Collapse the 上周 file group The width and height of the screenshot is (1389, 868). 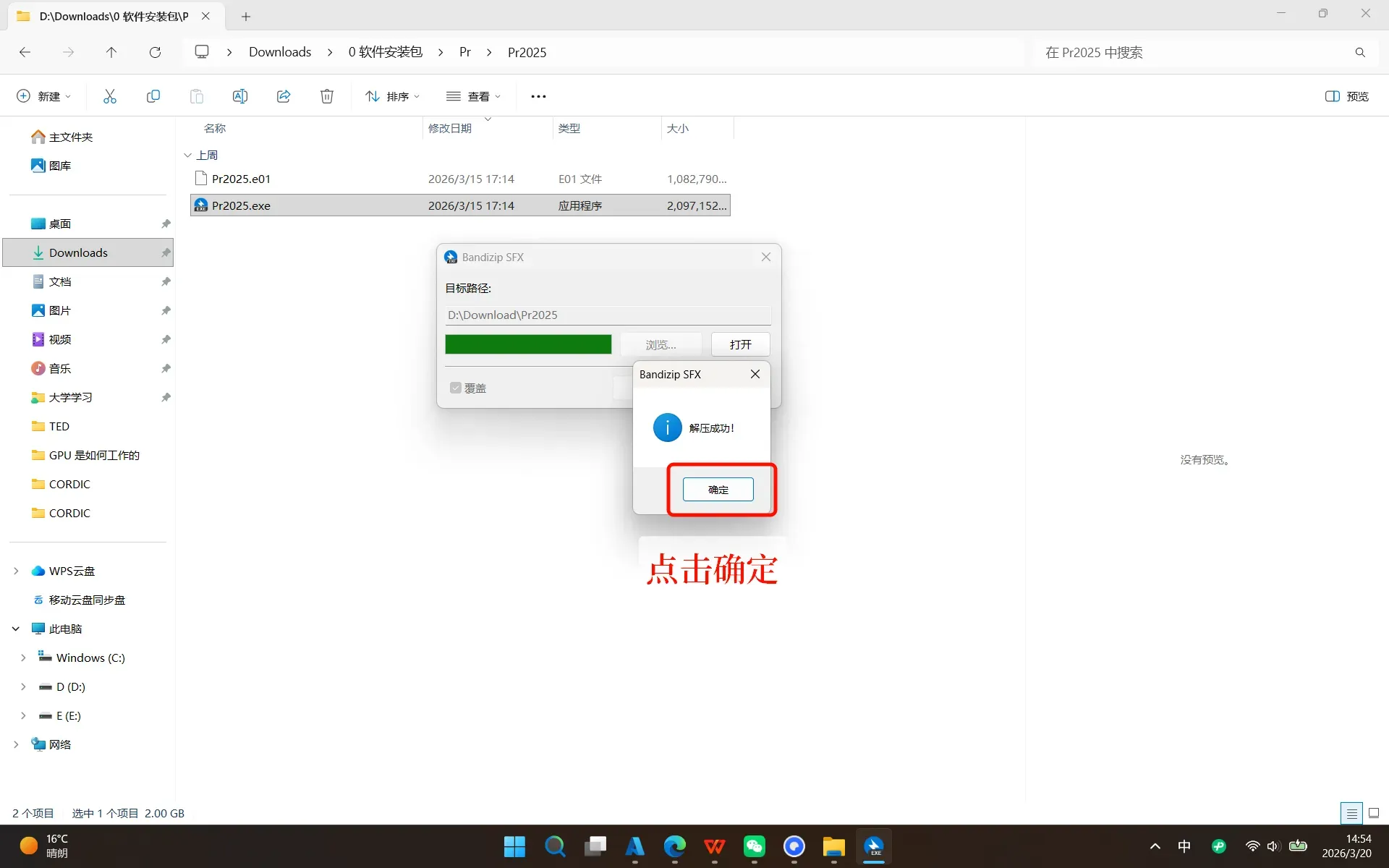coord(188,155)
